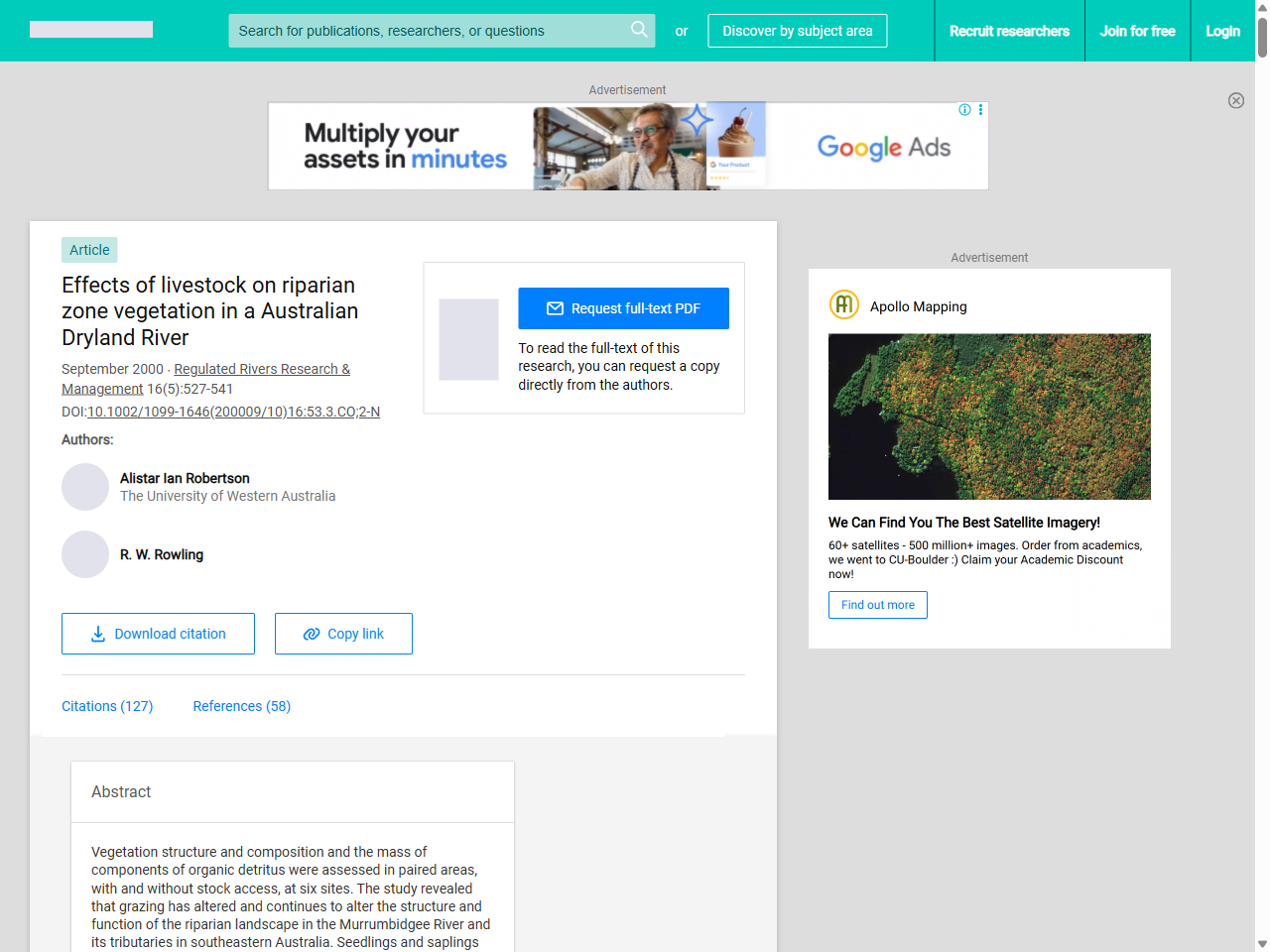Click the link icon on Copy link button

(x=311, y=633)
